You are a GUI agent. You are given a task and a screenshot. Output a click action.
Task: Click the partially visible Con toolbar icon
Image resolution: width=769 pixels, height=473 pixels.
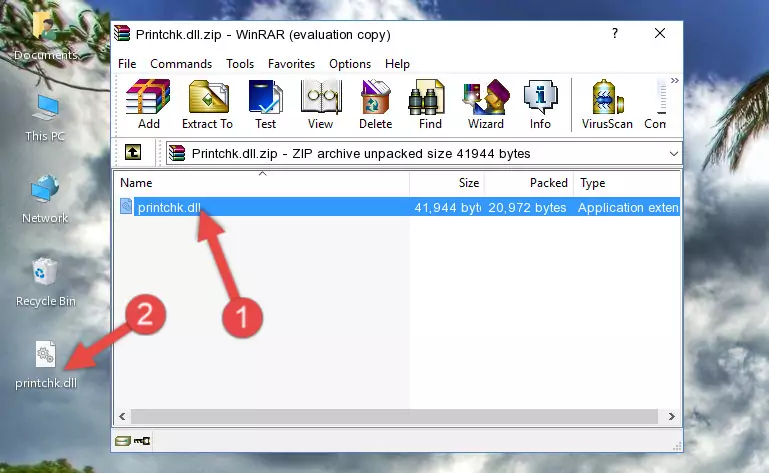(x=656, y=104)
